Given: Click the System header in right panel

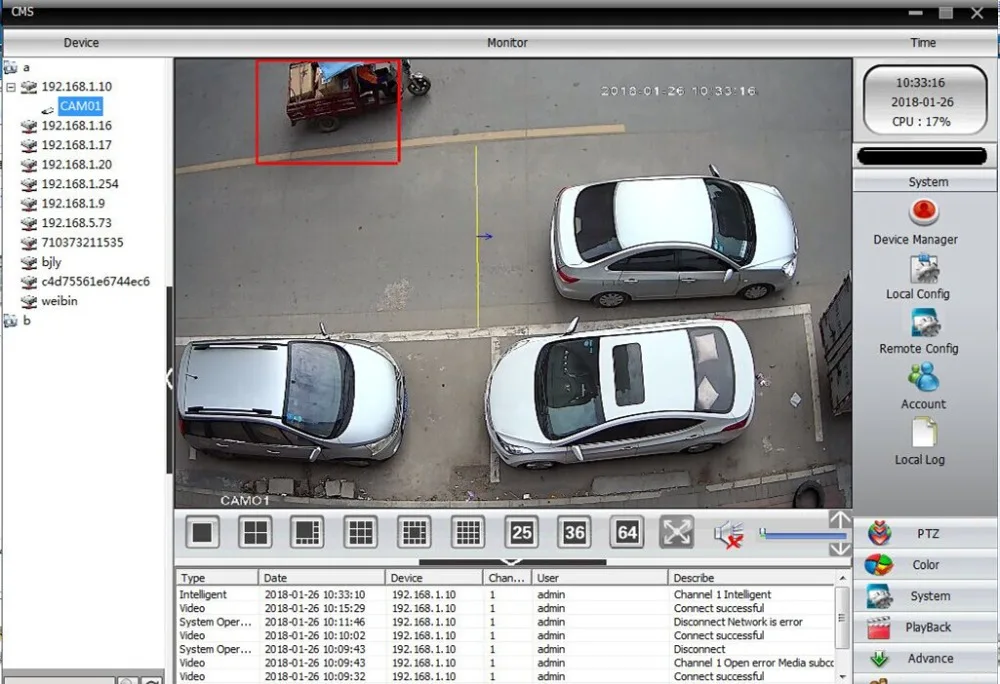Looking at the screenshot, I should tap(927, 182).
